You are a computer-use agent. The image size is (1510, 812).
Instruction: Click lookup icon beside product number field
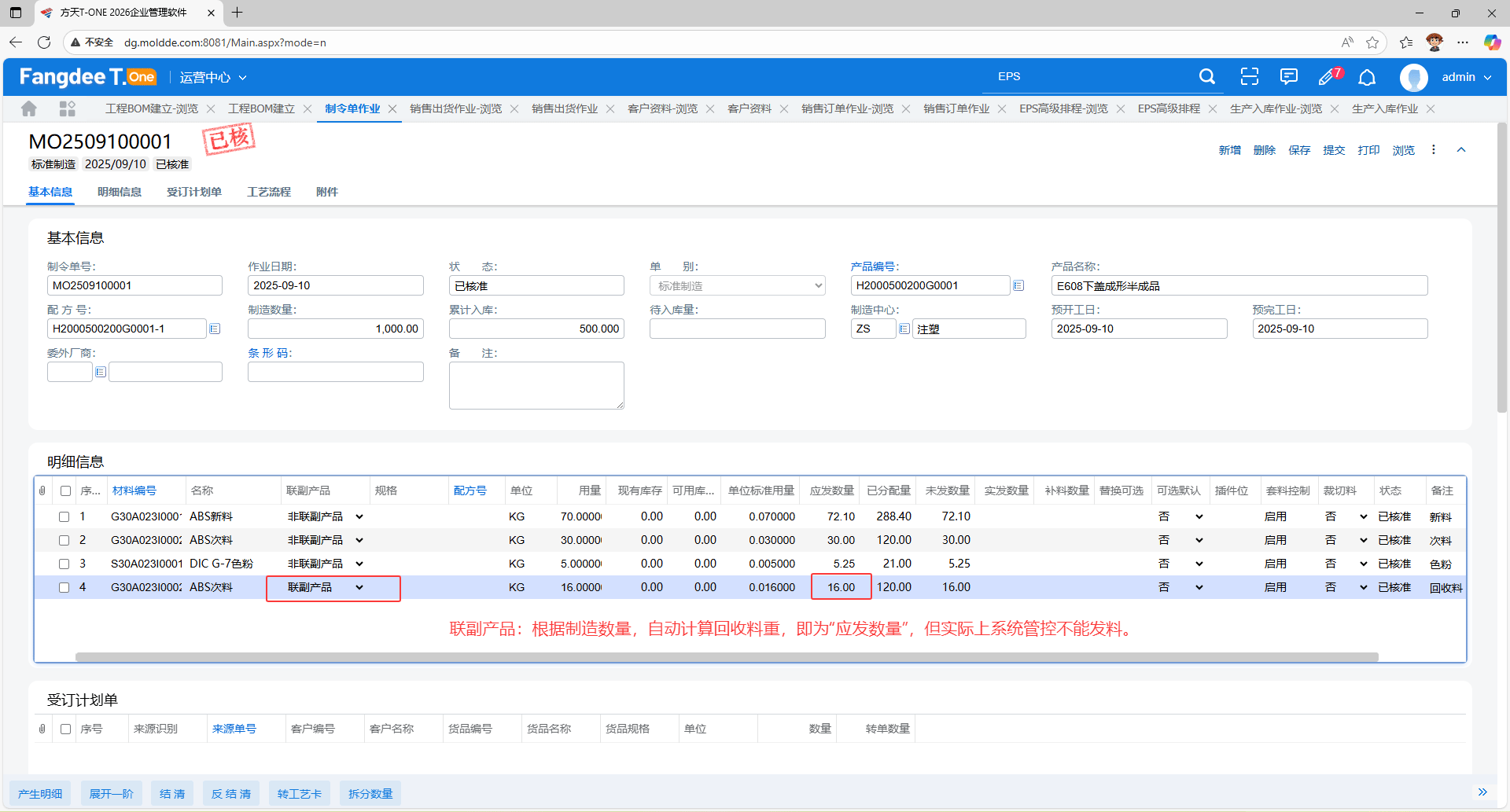1018,285
